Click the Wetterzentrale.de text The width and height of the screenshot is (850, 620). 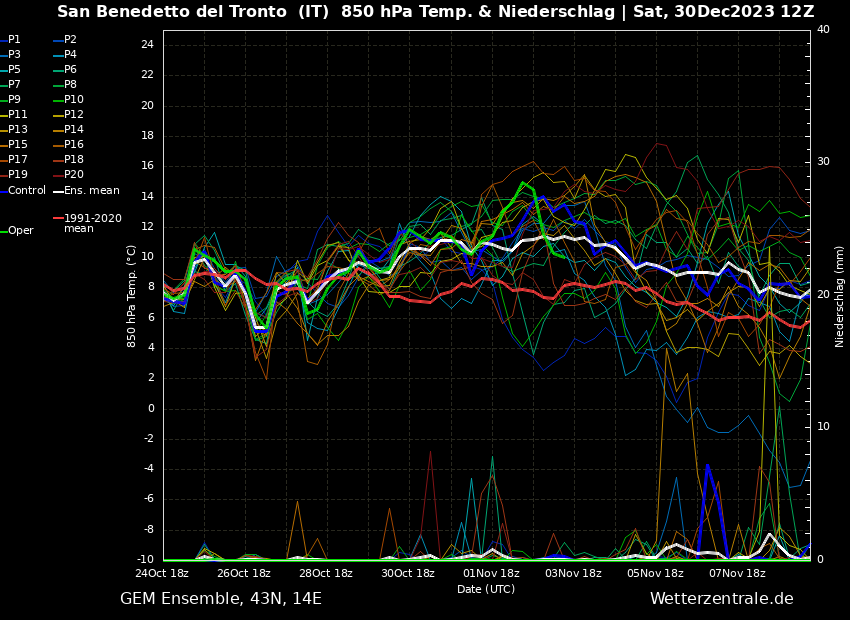[721, 599]
